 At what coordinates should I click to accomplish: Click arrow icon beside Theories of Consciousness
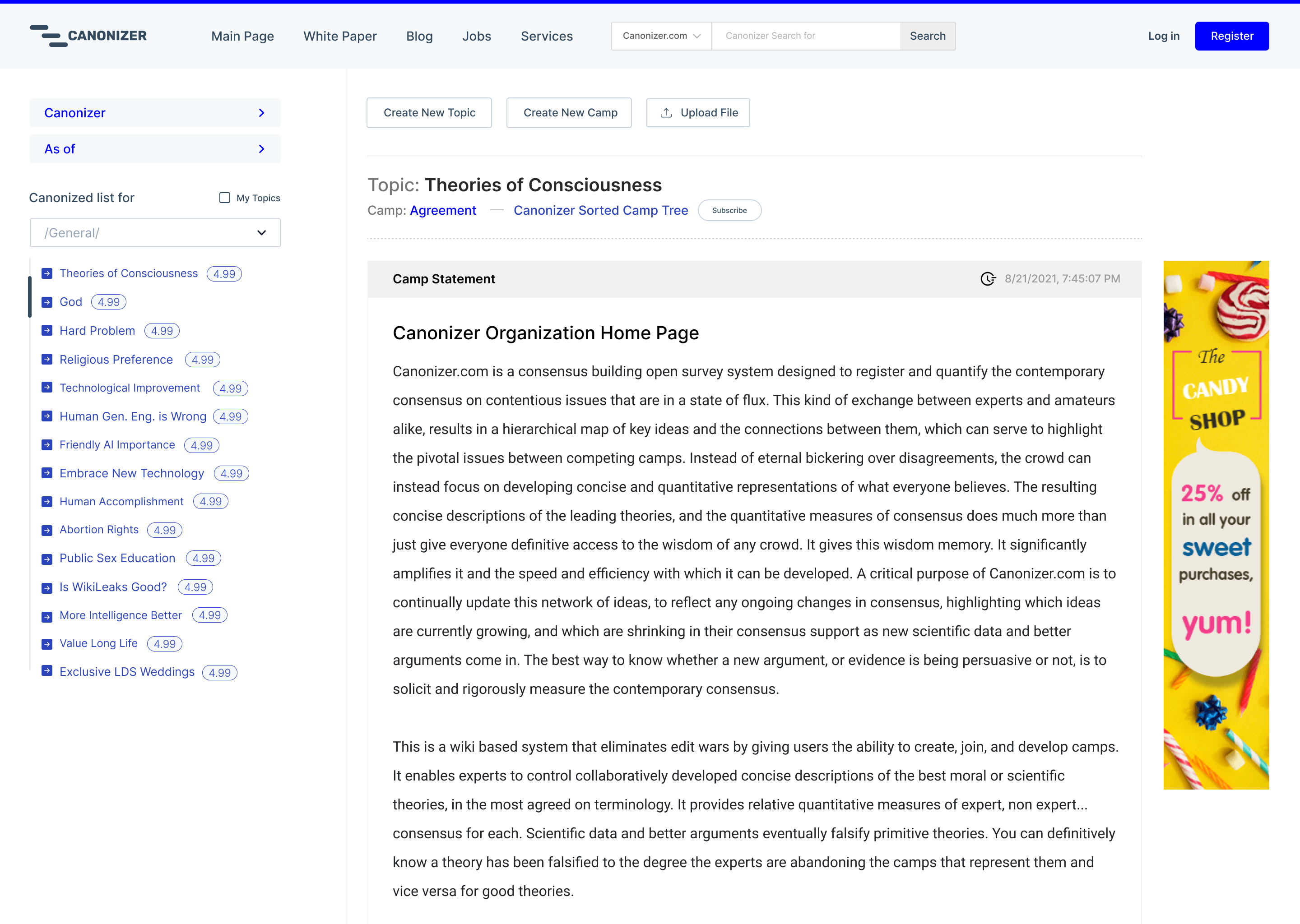point(47,274)
